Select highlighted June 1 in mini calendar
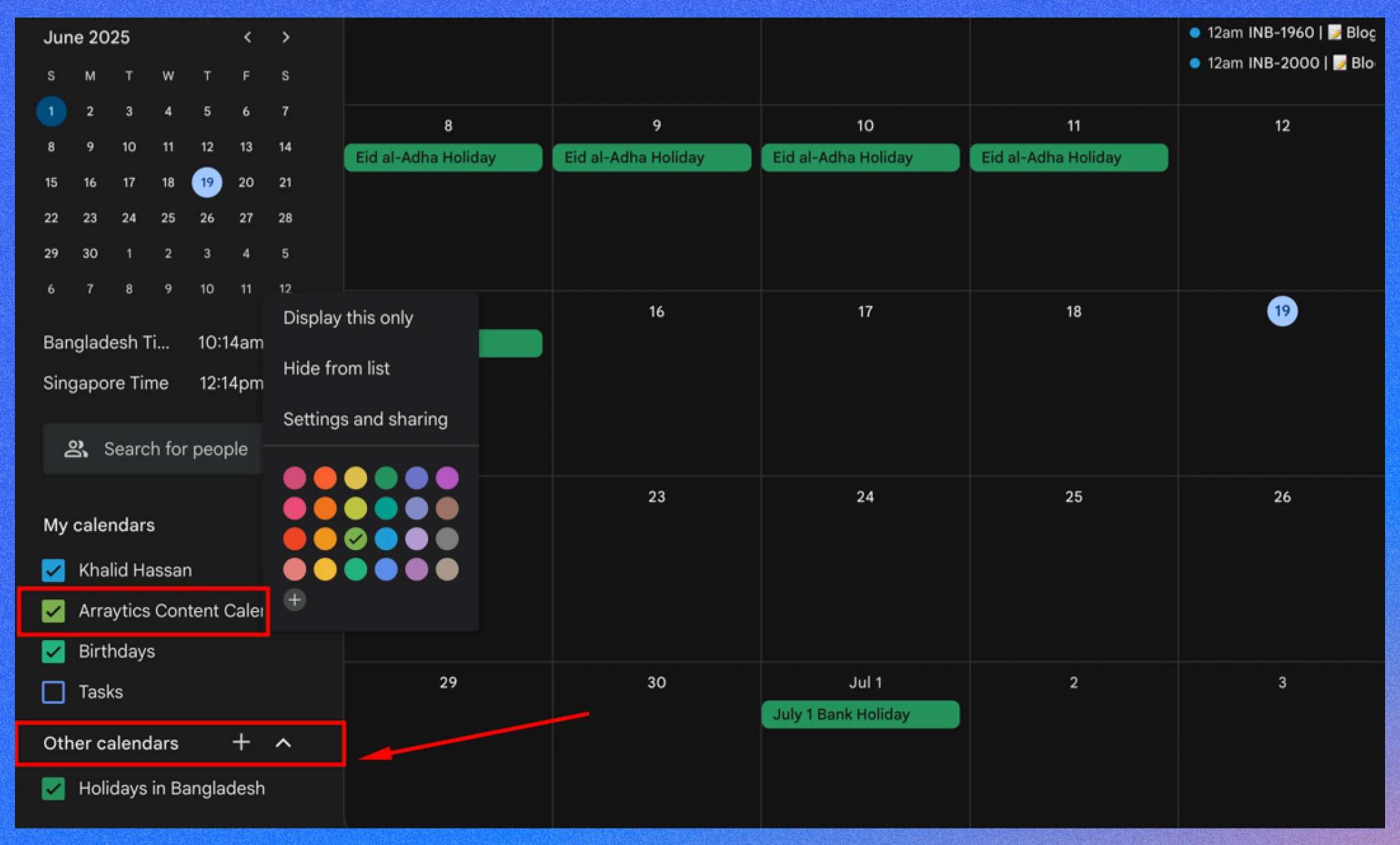Screen dimensions: 1400x845 tap(51, 111)
